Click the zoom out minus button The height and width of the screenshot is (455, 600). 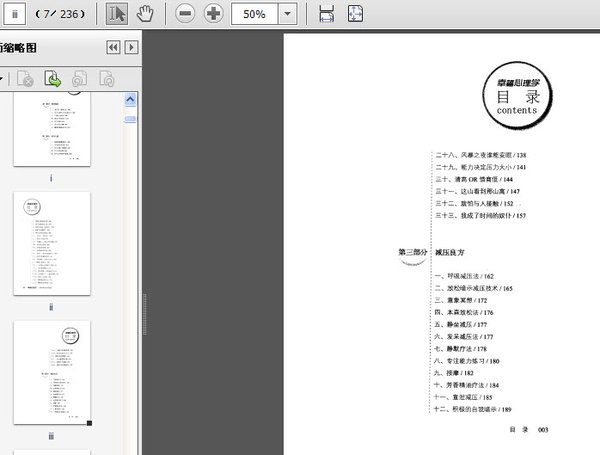185,14
